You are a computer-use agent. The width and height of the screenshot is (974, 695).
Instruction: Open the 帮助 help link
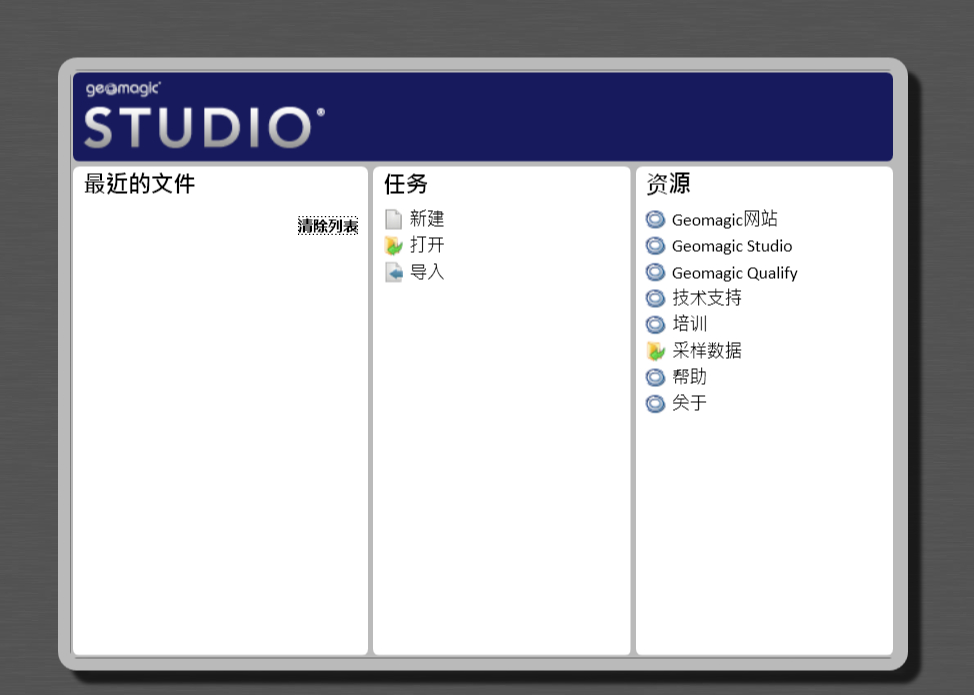(690, 376)
